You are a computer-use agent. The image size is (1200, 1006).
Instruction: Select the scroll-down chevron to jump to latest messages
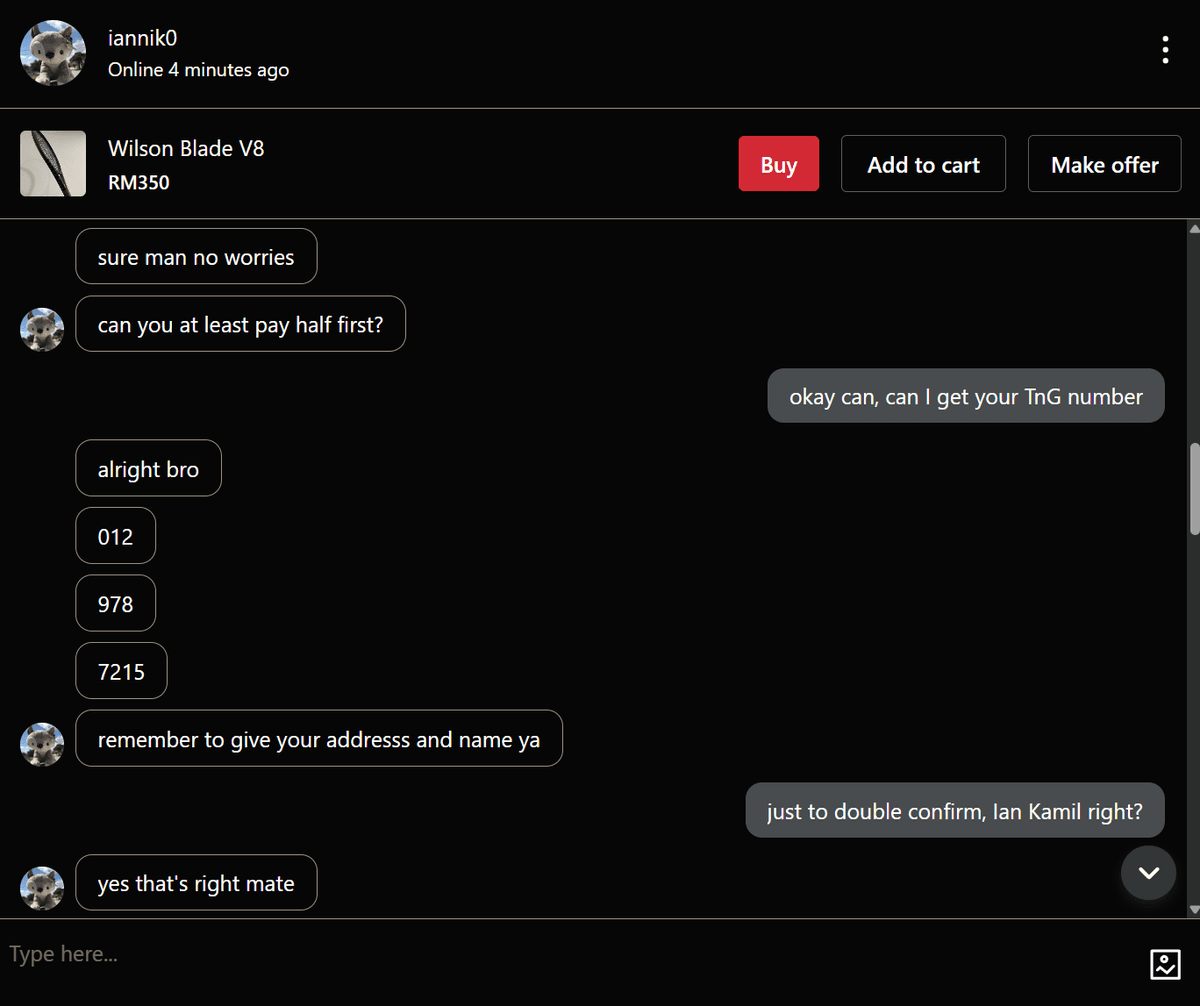(x=1148, y=872)
